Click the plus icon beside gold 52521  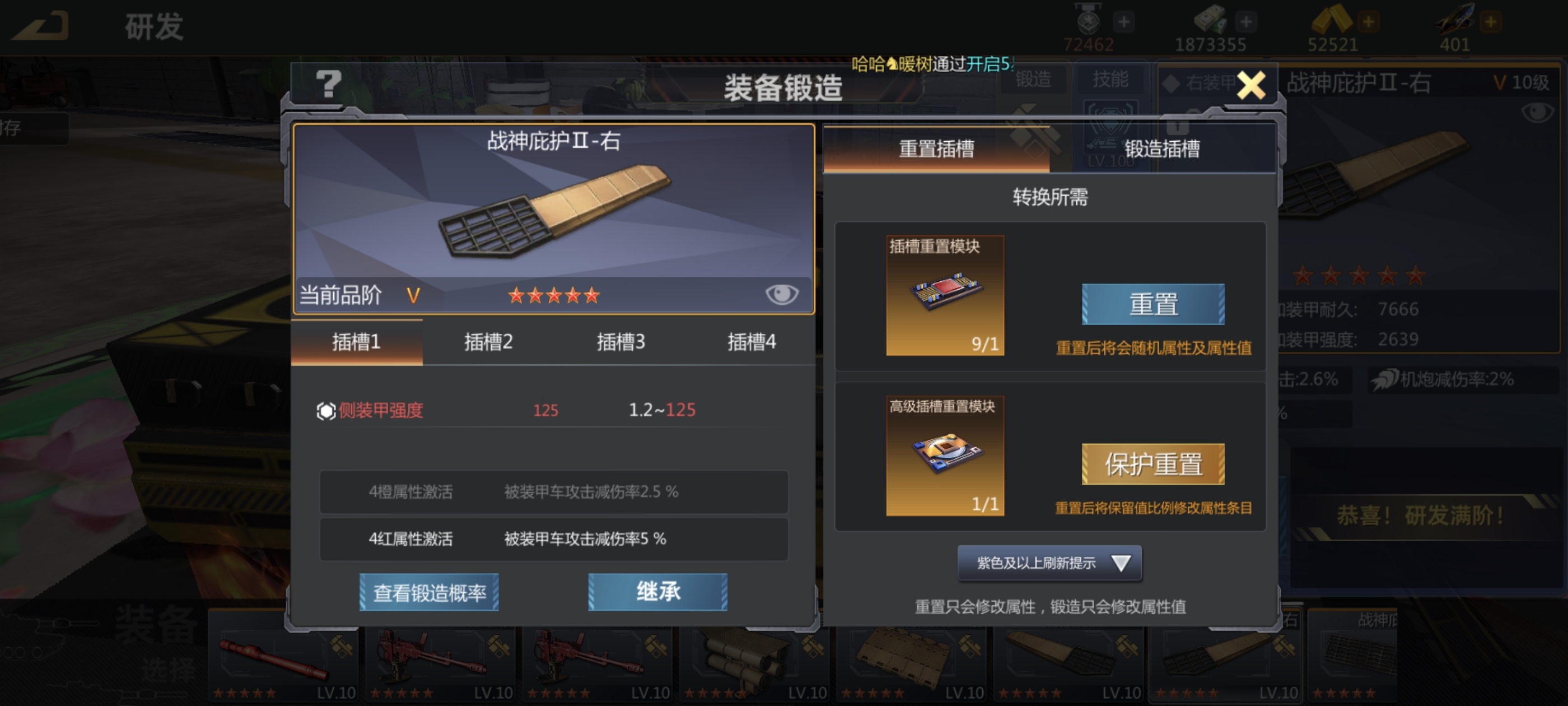point(1368,22)
